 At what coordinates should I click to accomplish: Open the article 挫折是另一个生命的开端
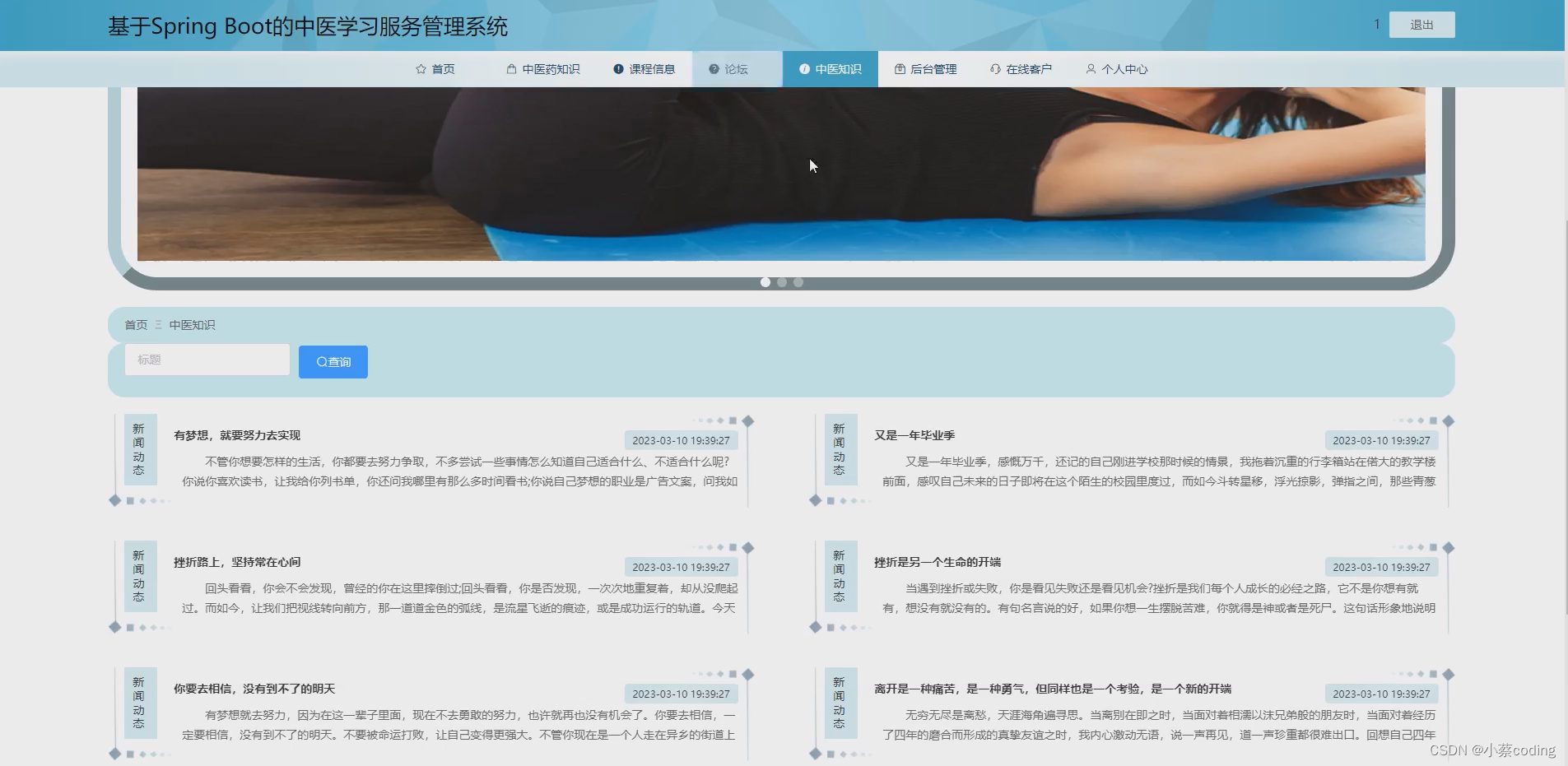[x=938, y=562]
